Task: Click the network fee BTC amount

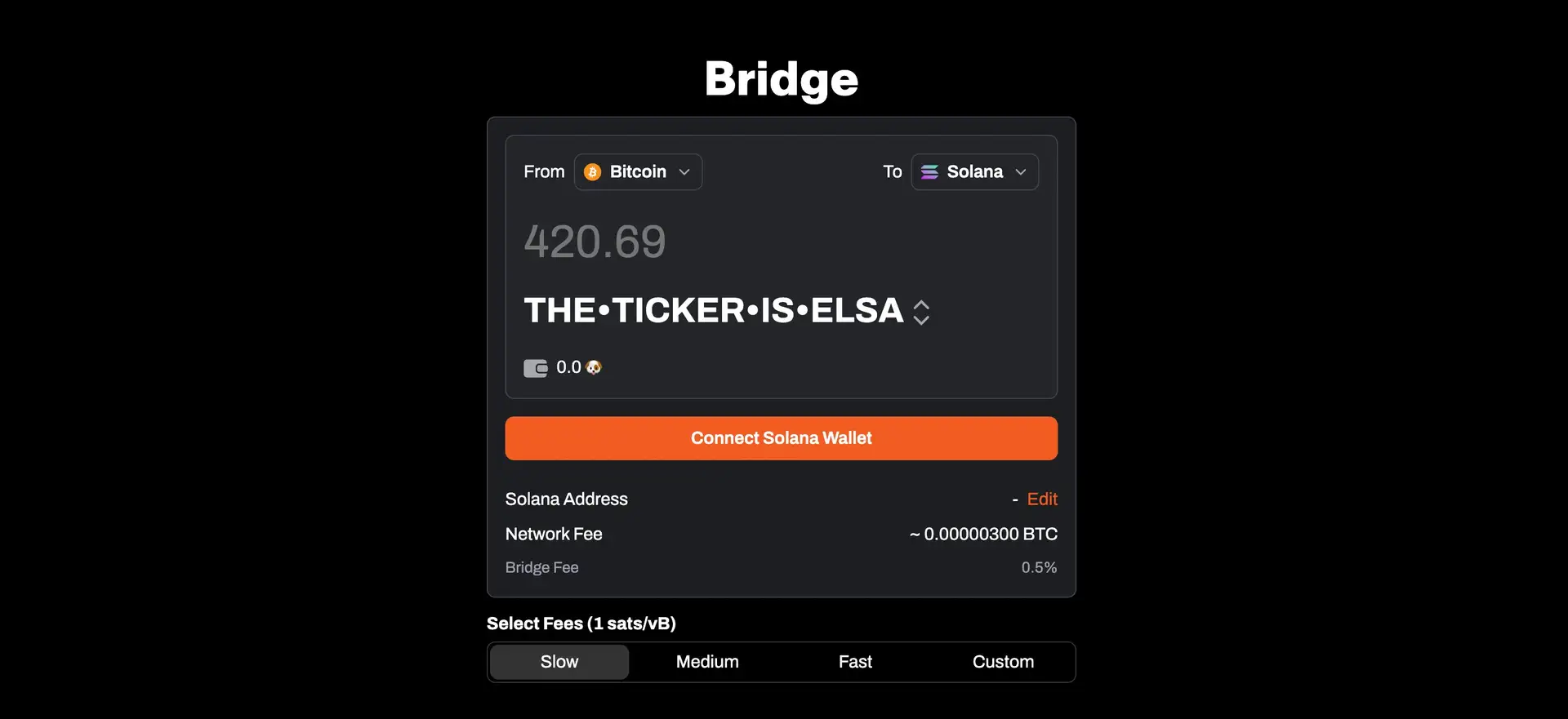Action: [x=983, y=535]
